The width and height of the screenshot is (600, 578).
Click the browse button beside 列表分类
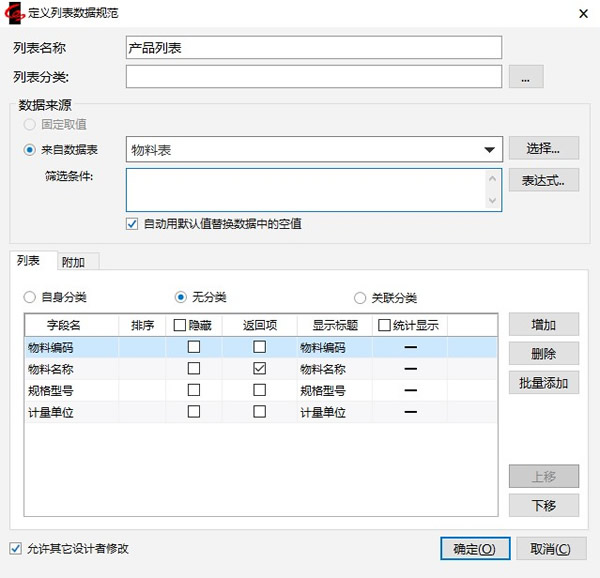click(525, 76)
